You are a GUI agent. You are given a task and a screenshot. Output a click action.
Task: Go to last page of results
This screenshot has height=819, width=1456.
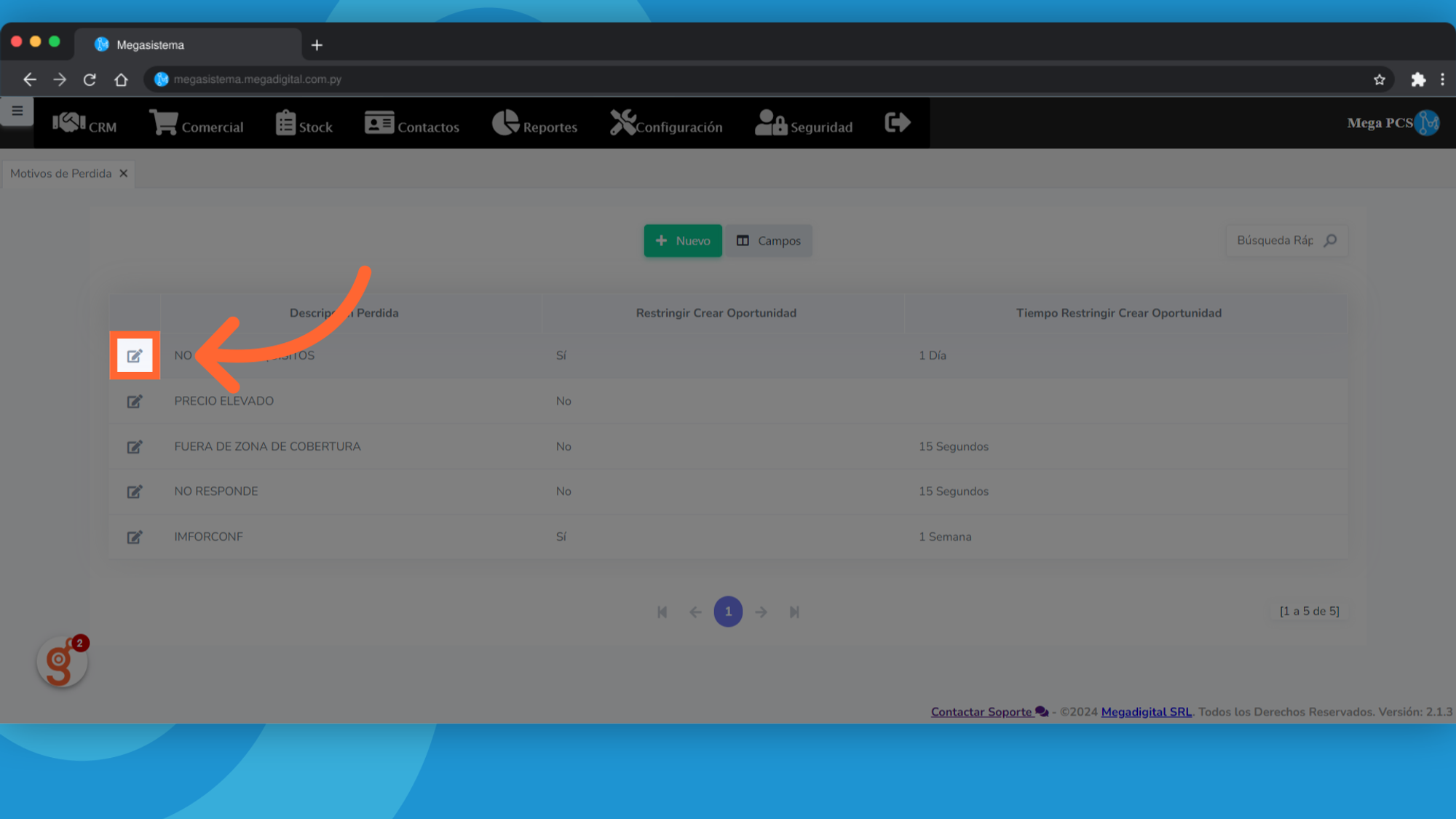794,612
